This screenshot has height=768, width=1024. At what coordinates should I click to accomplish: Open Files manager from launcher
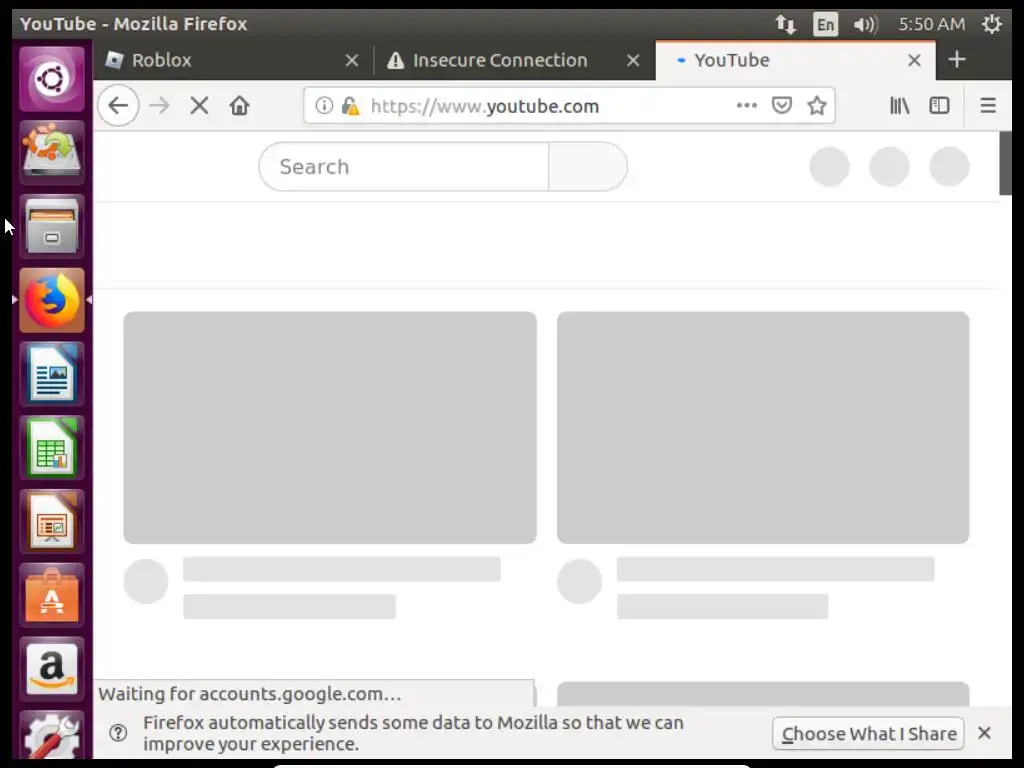(52, 226)
